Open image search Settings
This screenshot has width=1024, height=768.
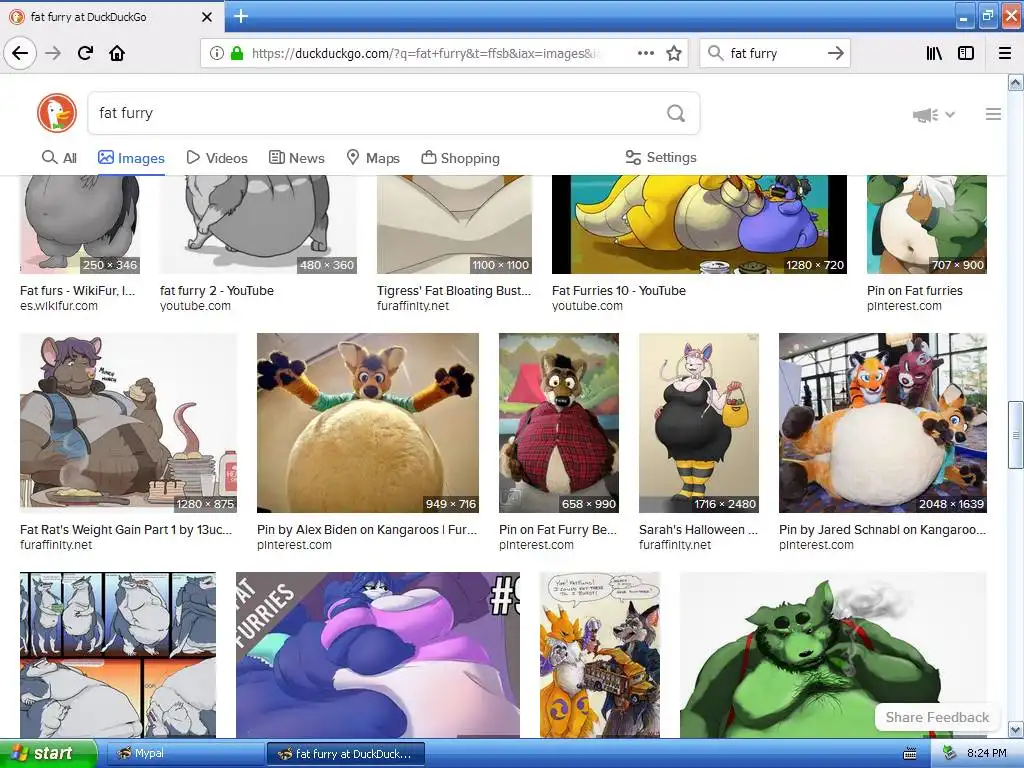click(661, 157)
